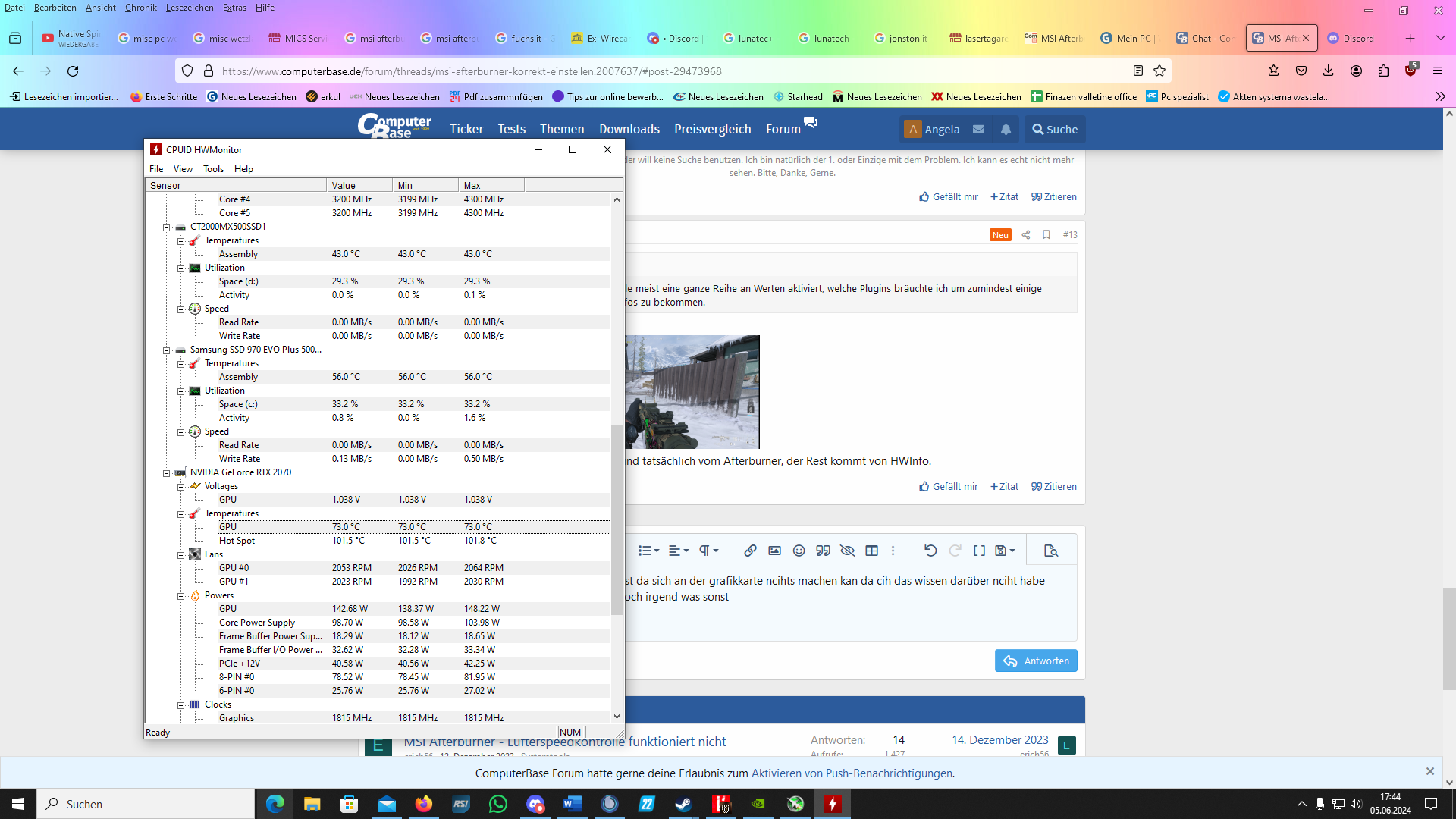
Task: Open the smiley emoji picker
Action: pyautogui.click(x=799, y=551)
